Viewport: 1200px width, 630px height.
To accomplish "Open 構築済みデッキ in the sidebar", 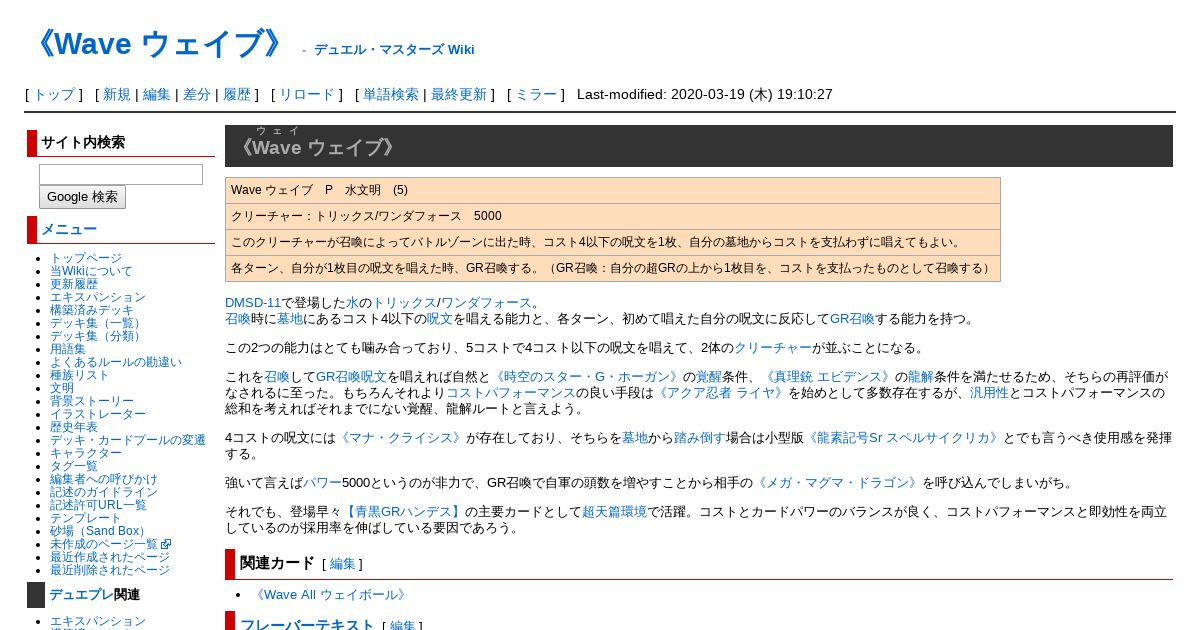I will click(x=92, y=310).
